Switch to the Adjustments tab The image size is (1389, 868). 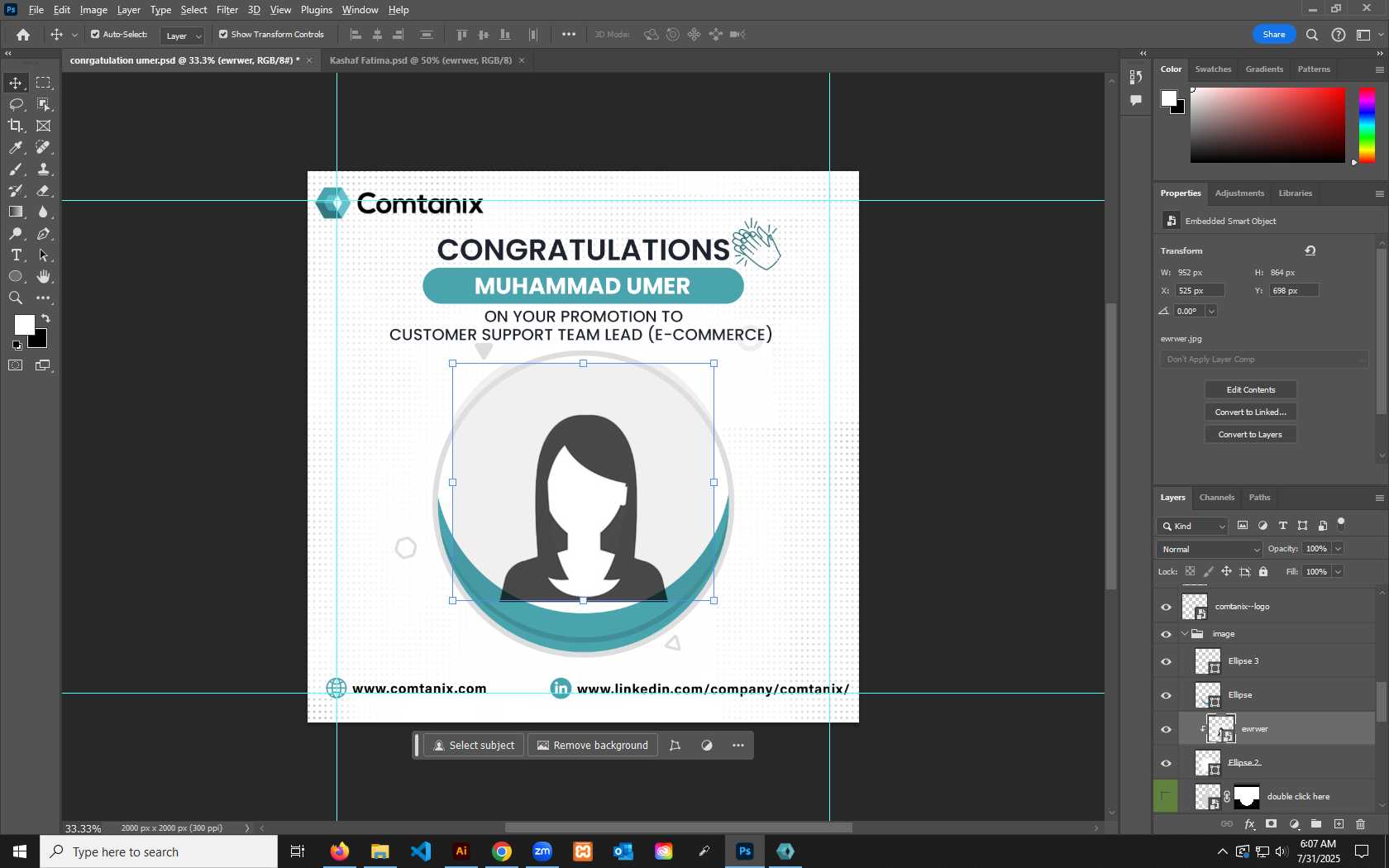click(1239, 193)
